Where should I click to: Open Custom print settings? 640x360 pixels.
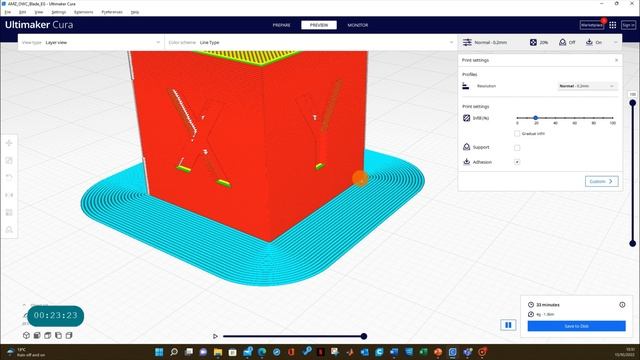click(602, 181)
